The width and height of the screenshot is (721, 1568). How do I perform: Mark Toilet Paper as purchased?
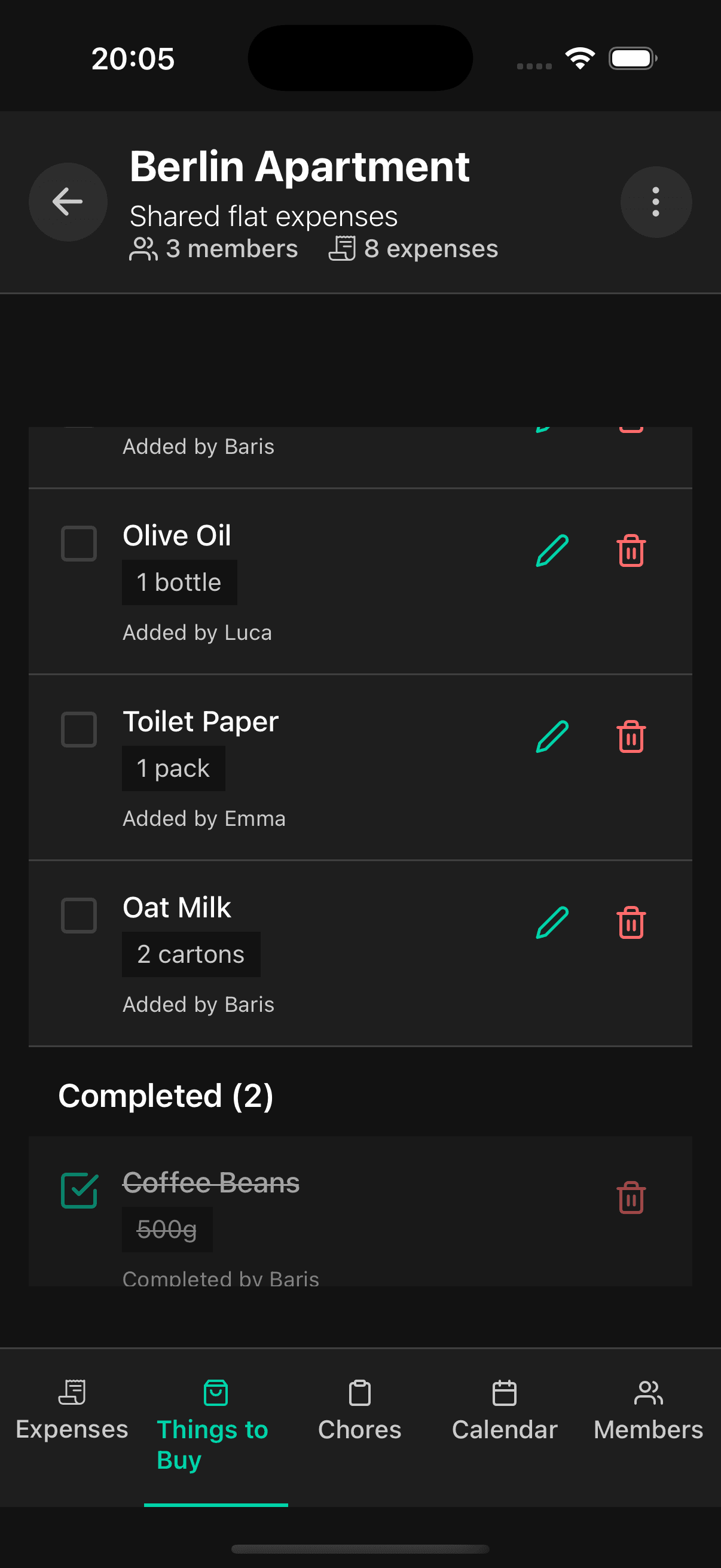(78, 730)
